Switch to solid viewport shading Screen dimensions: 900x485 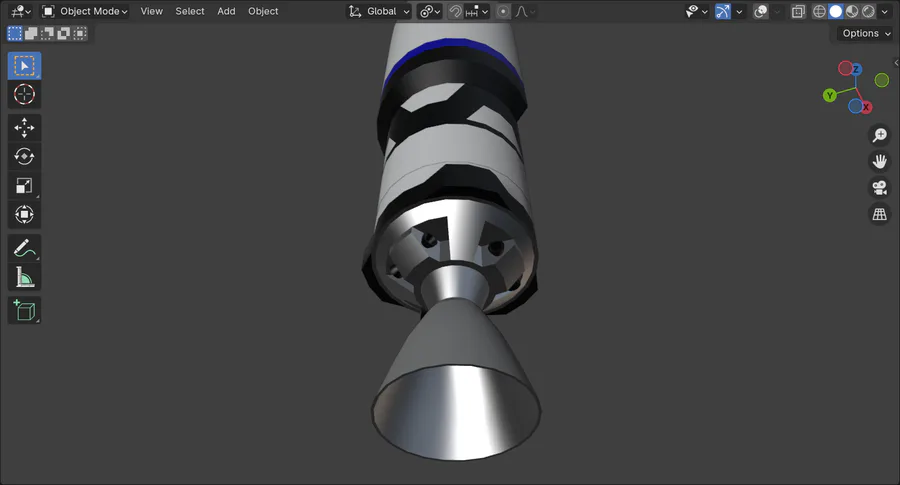pyautogui.click(x=836, y=11)
